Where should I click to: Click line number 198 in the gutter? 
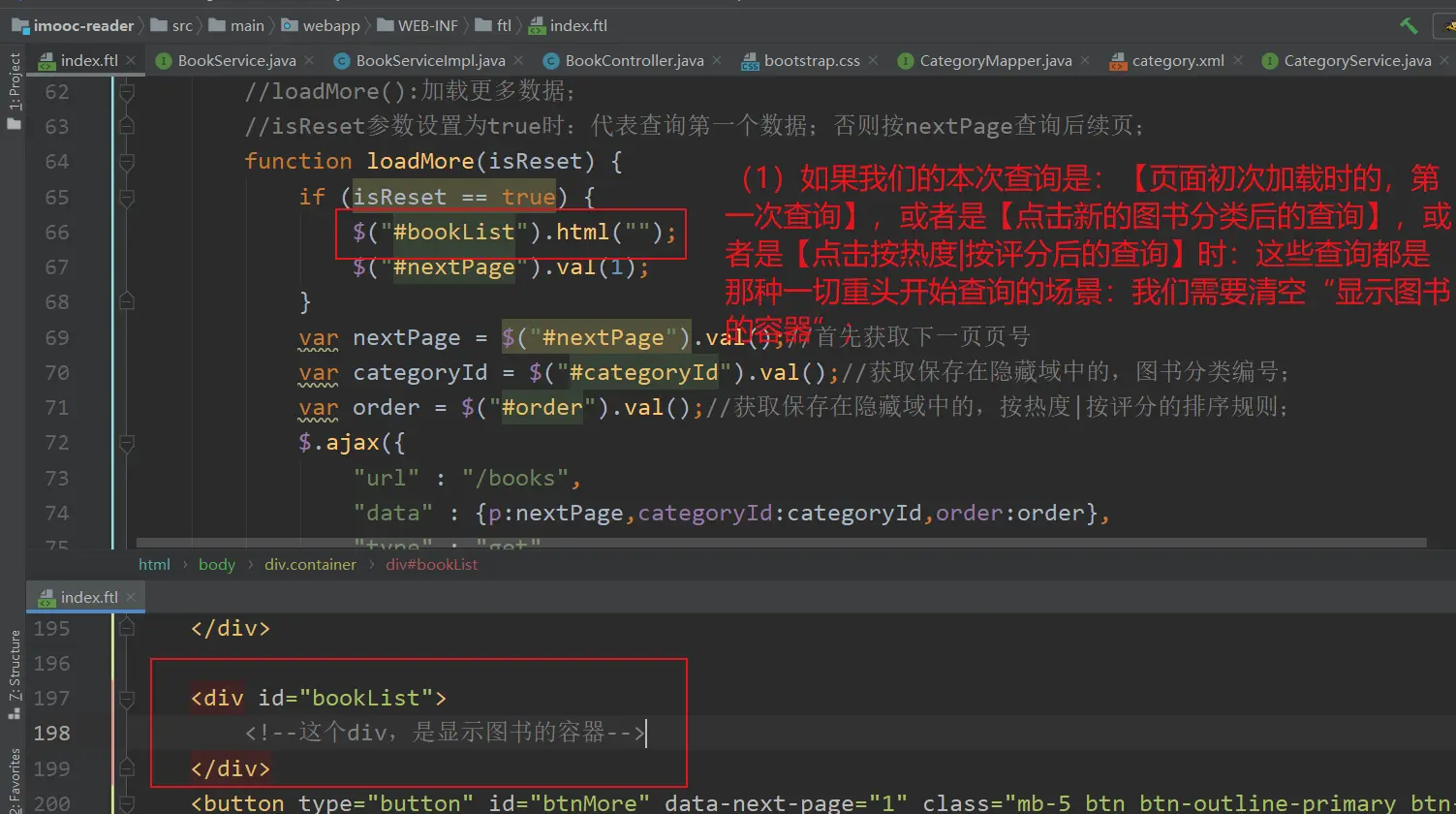coord(51,733)
